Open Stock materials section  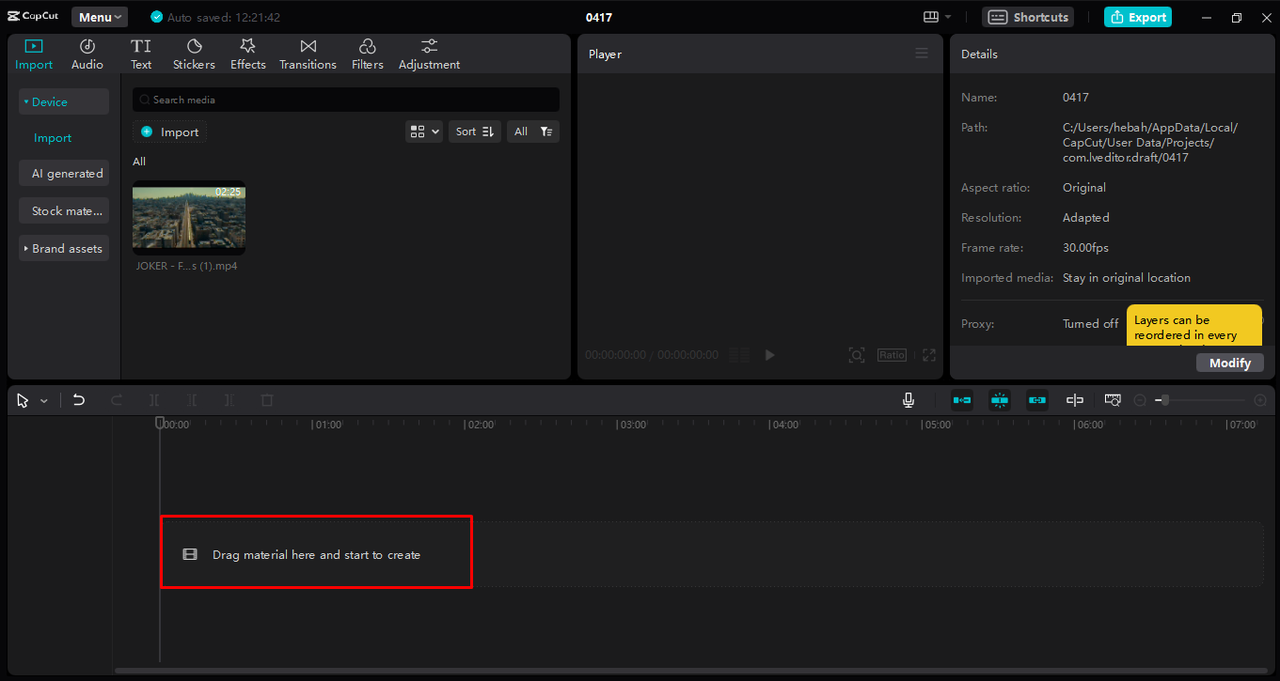(x=64, y=211)
